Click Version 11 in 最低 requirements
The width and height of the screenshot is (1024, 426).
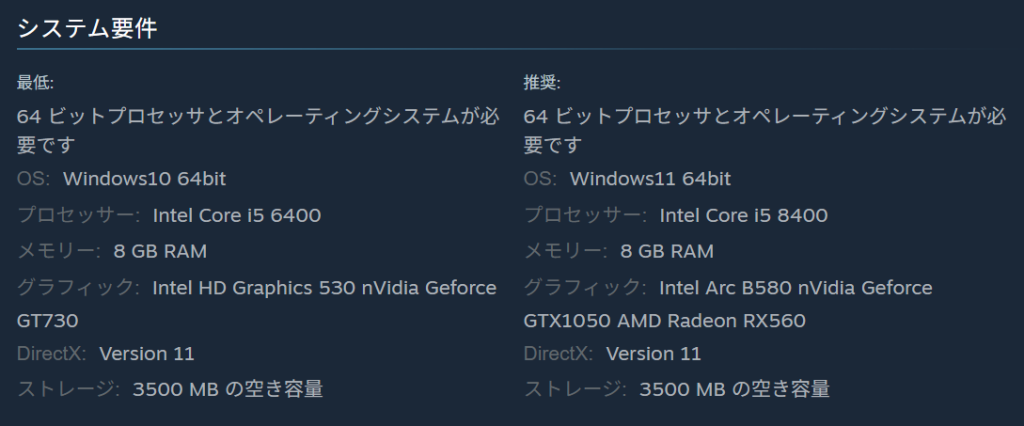(x=147, y=354)
